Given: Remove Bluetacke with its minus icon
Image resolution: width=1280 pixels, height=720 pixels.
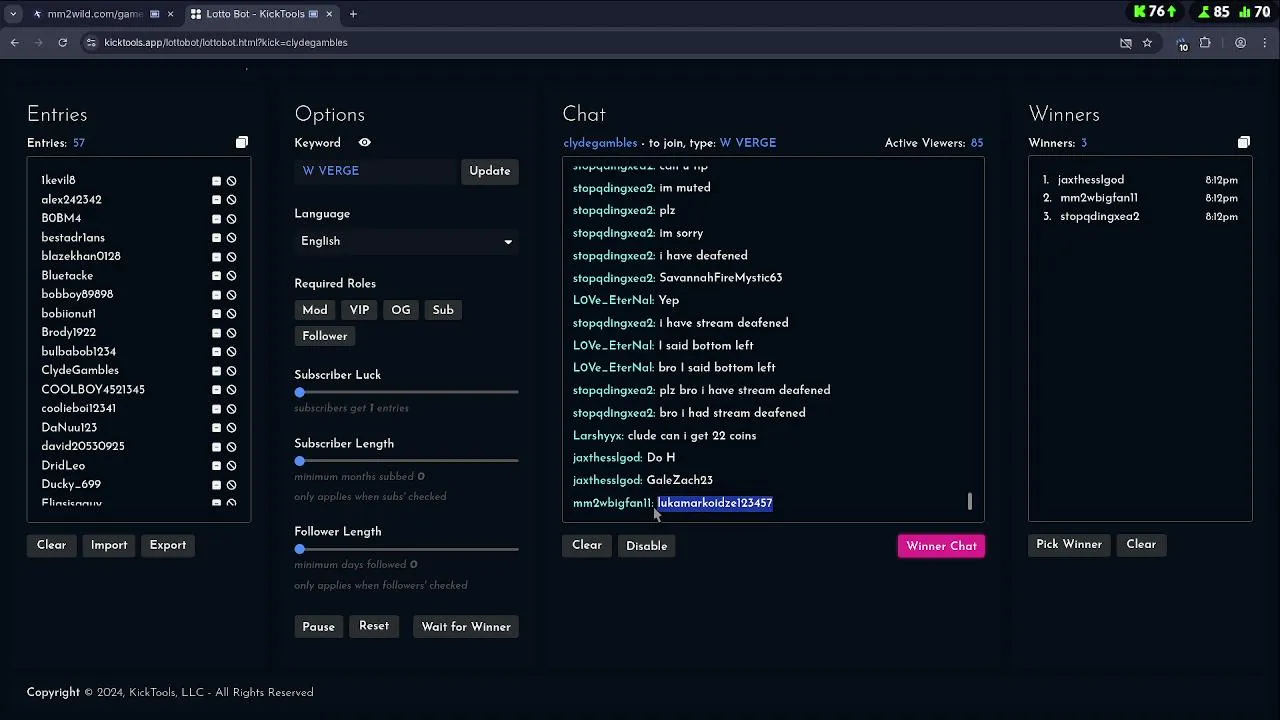Looking at the screenshot, I should 216,276.
